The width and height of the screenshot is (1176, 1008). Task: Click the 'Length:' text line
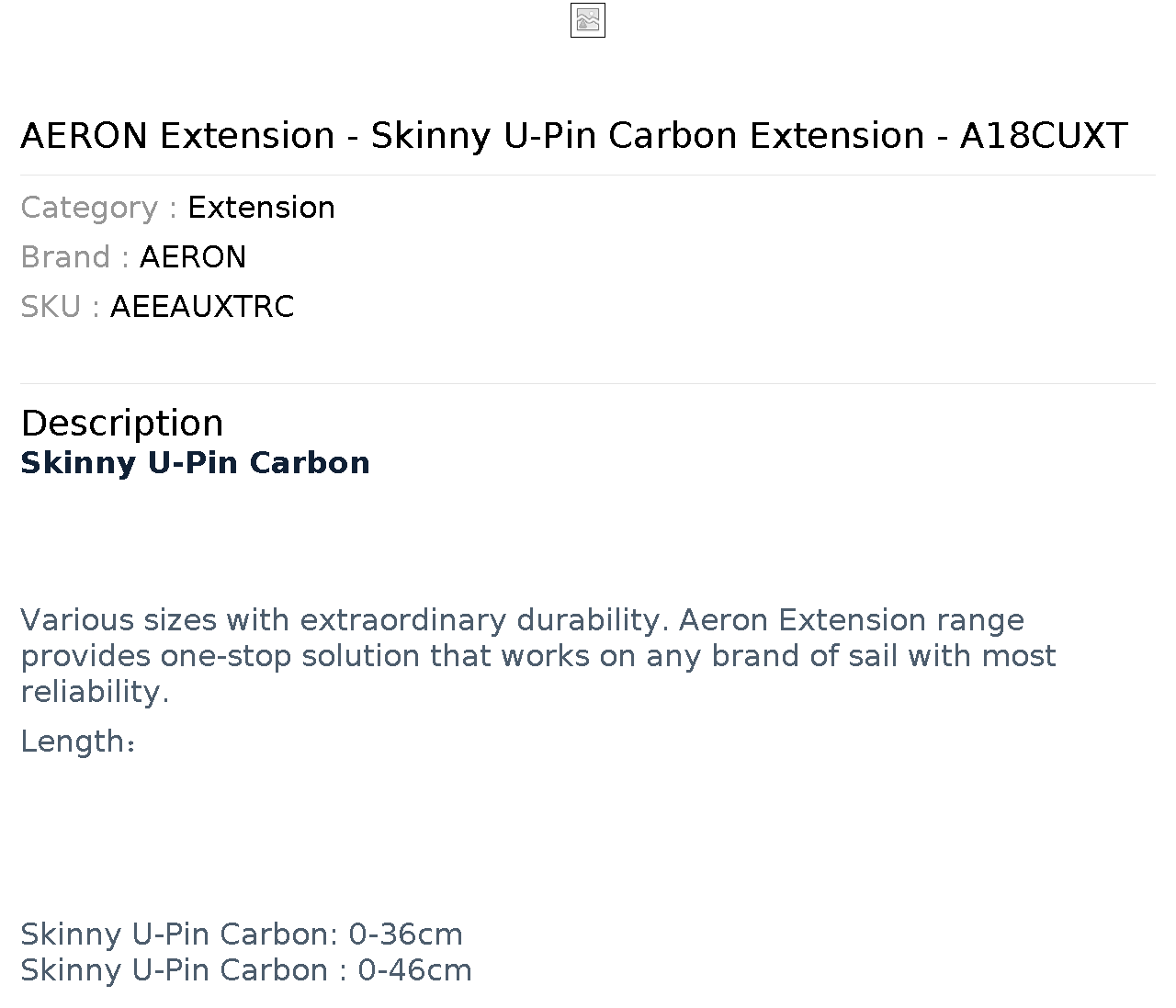point(78,742)
